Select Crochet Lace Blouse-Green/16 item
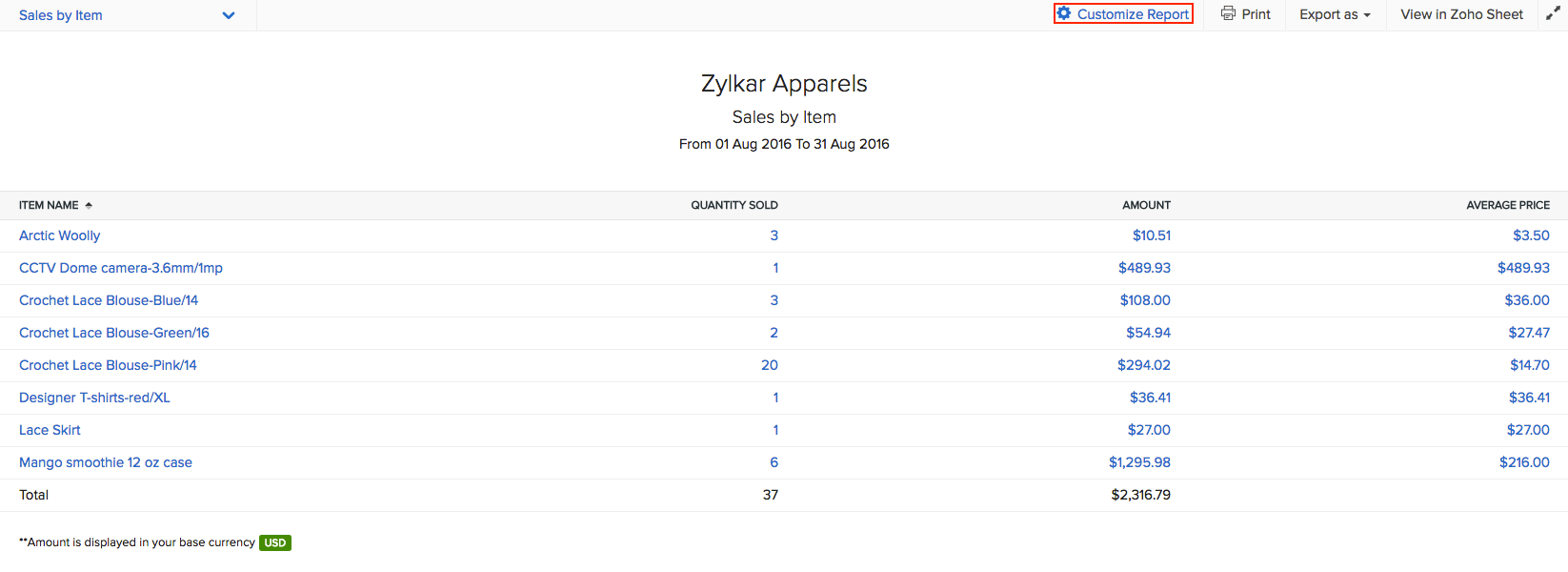The height and width of the screenshot is (572, 1568). 114,333
